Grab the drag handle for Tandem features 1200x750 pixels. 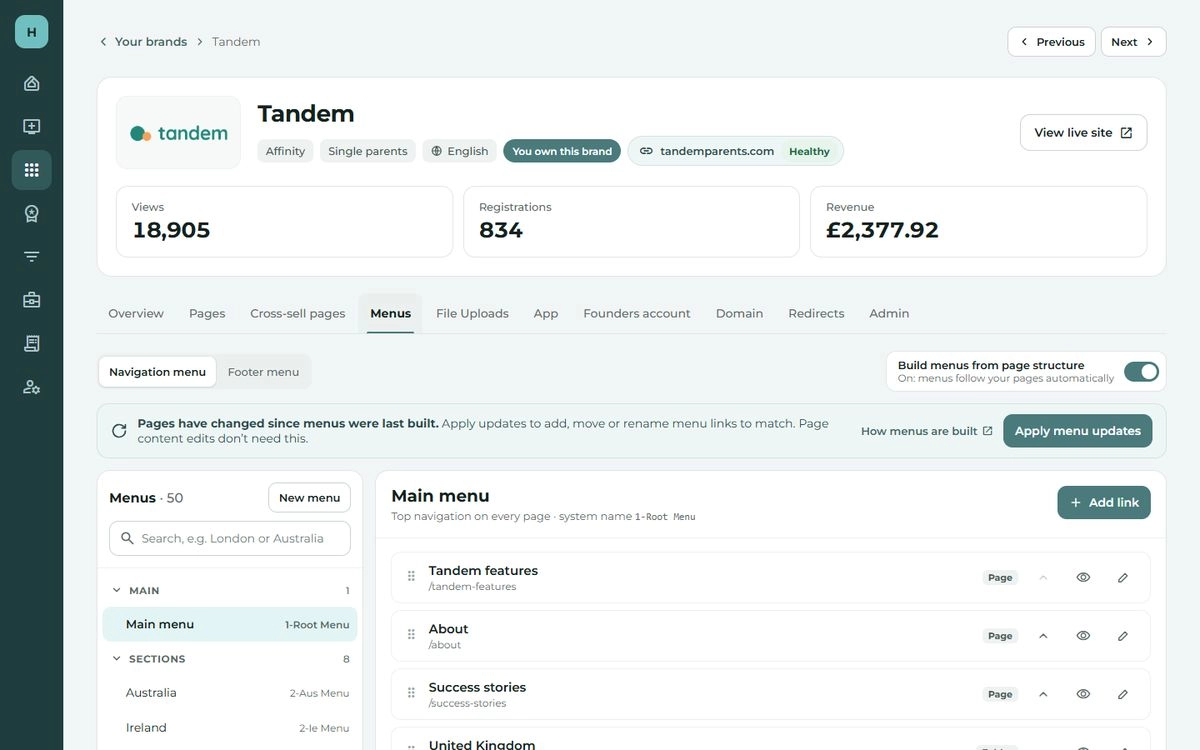pyautogui.click(x=411, y=577)
